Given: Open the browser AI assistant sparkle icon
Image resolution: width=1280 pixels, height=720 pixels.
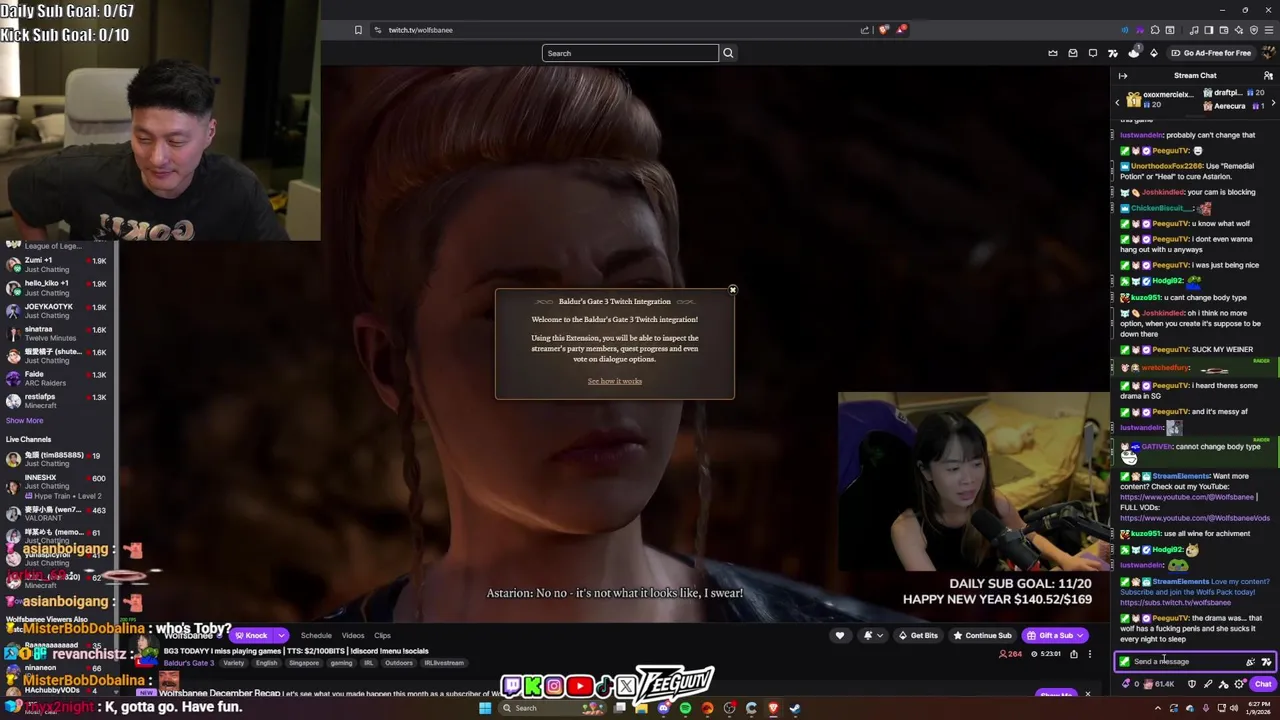Looking at the screenshot, I should (x=1239, y=30).
